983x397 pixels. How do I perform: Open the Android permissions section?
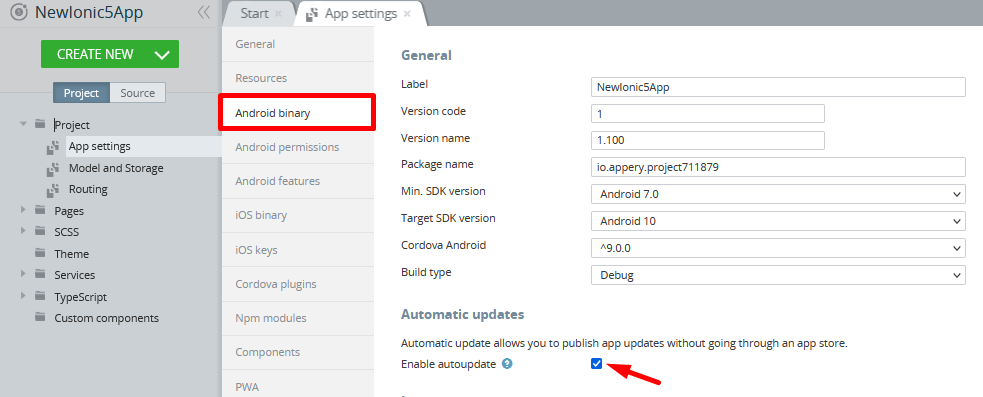point(298,147)
